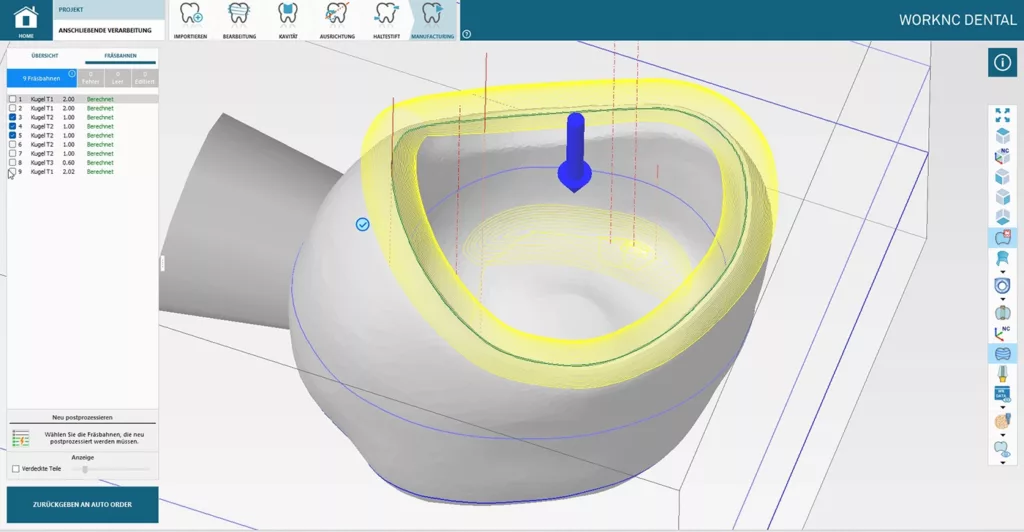Check the checkbox for toolpath 1
The image size is (1024, 532).
12,99
